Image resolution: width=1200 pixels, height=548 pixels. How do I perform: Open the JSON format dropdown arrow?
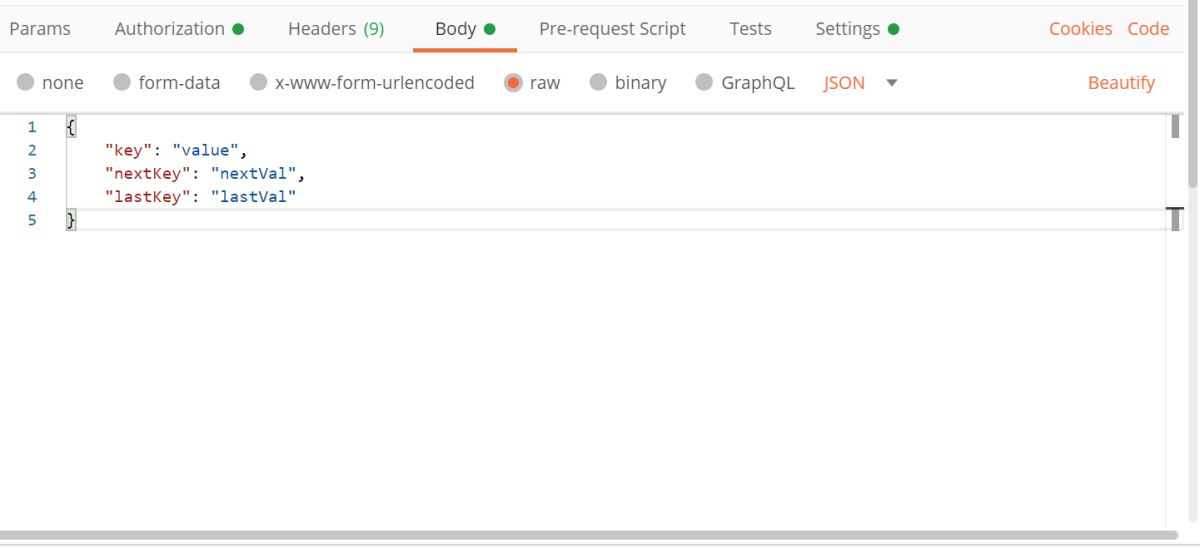(891, 83)
